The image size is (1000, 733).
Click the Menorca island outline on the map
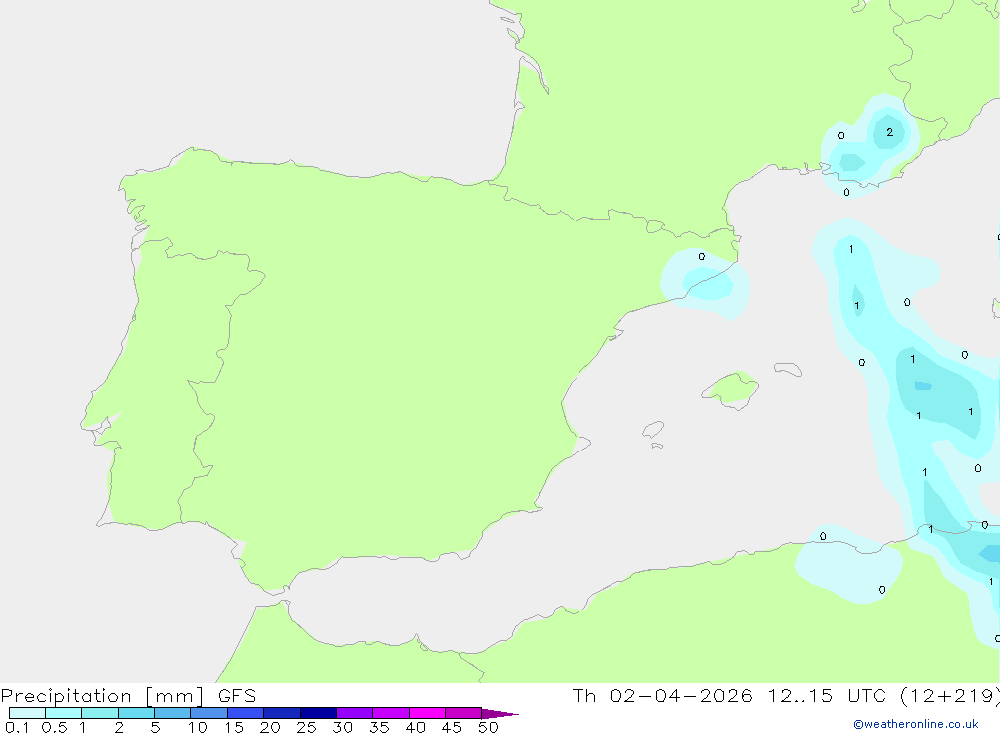point(788,369)
